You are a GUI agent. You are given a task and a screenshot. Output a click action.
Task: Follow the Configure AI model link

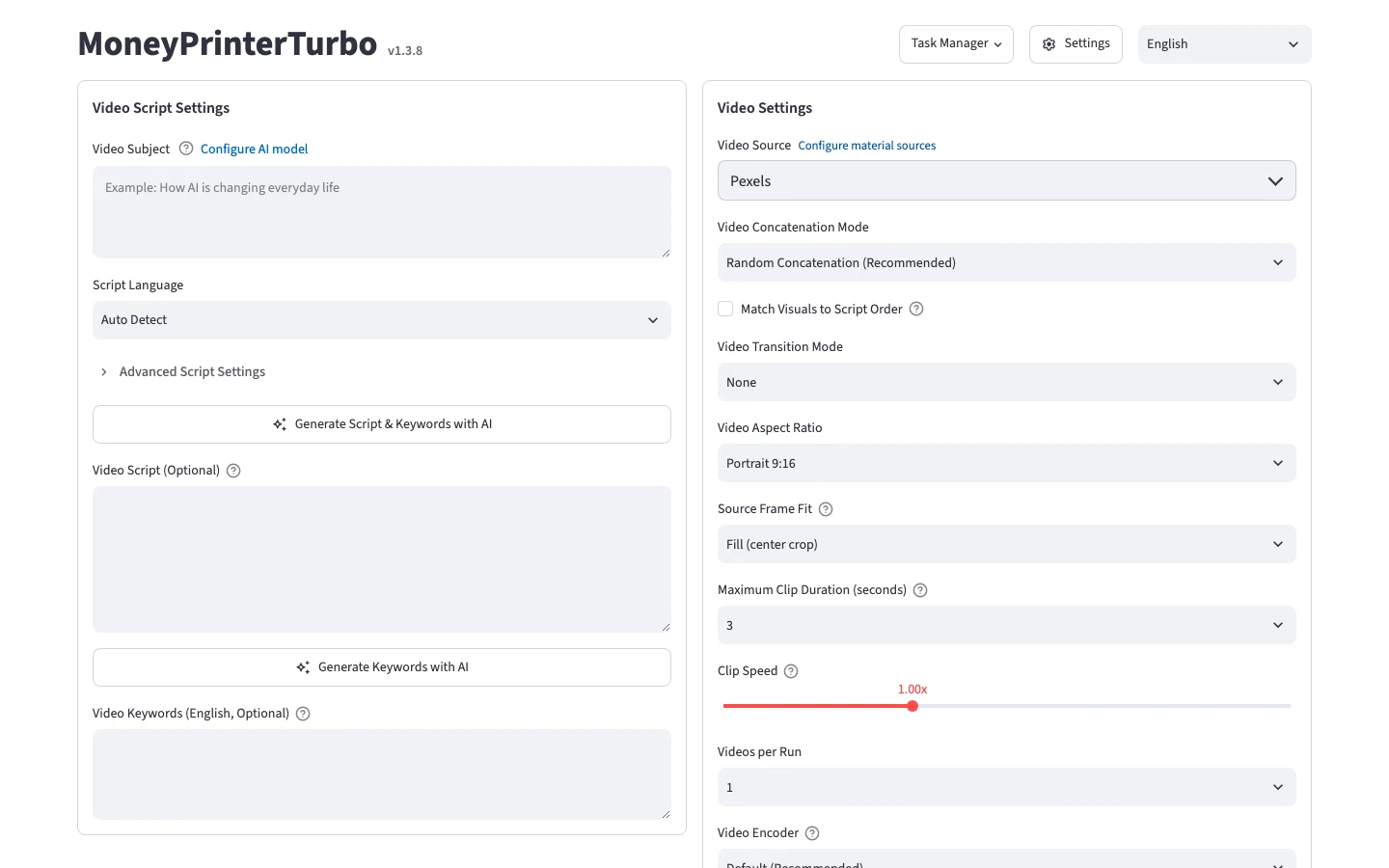254,149
